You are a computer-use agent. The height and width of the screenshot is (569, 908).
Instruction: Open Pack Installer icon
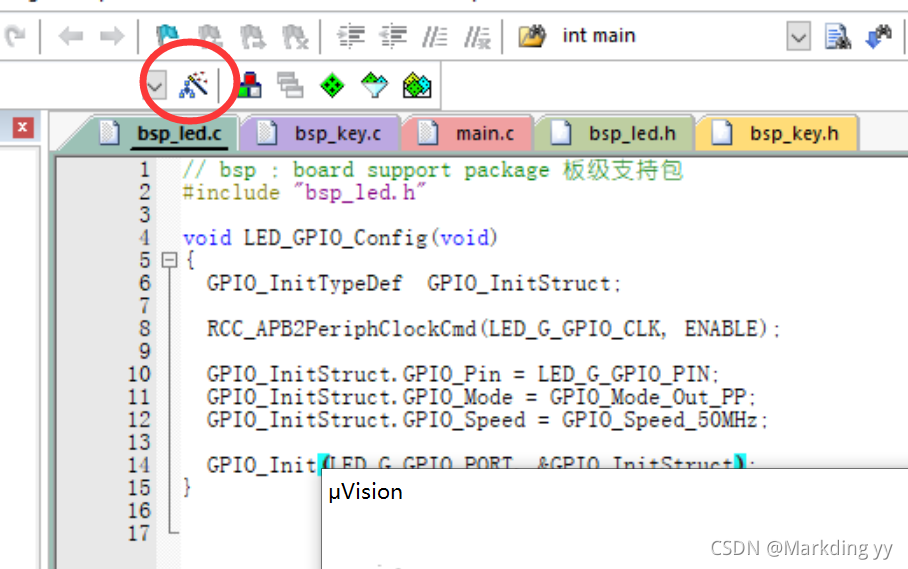point(417,85)
